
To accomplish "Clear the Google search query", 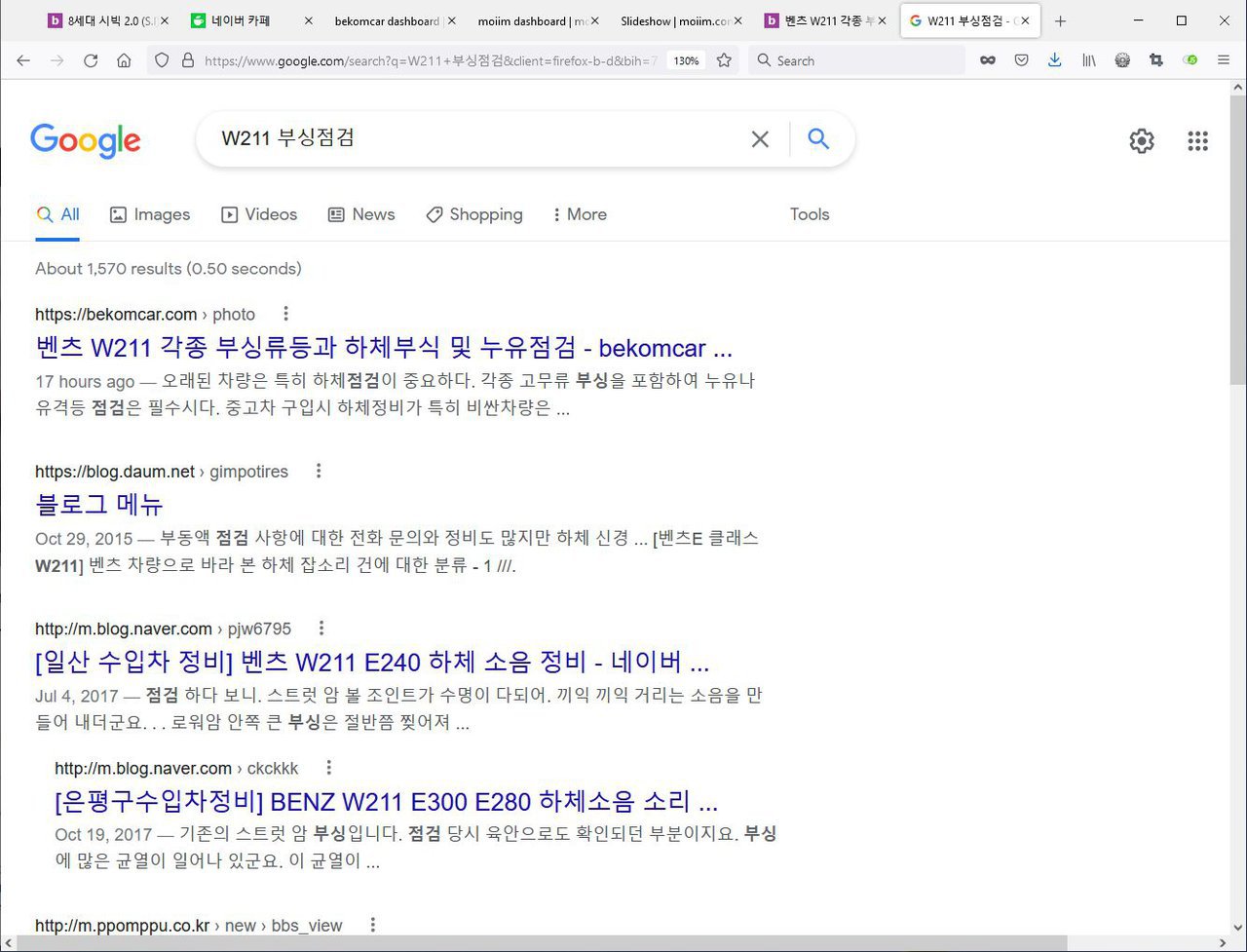I will (x=760, y=139).
